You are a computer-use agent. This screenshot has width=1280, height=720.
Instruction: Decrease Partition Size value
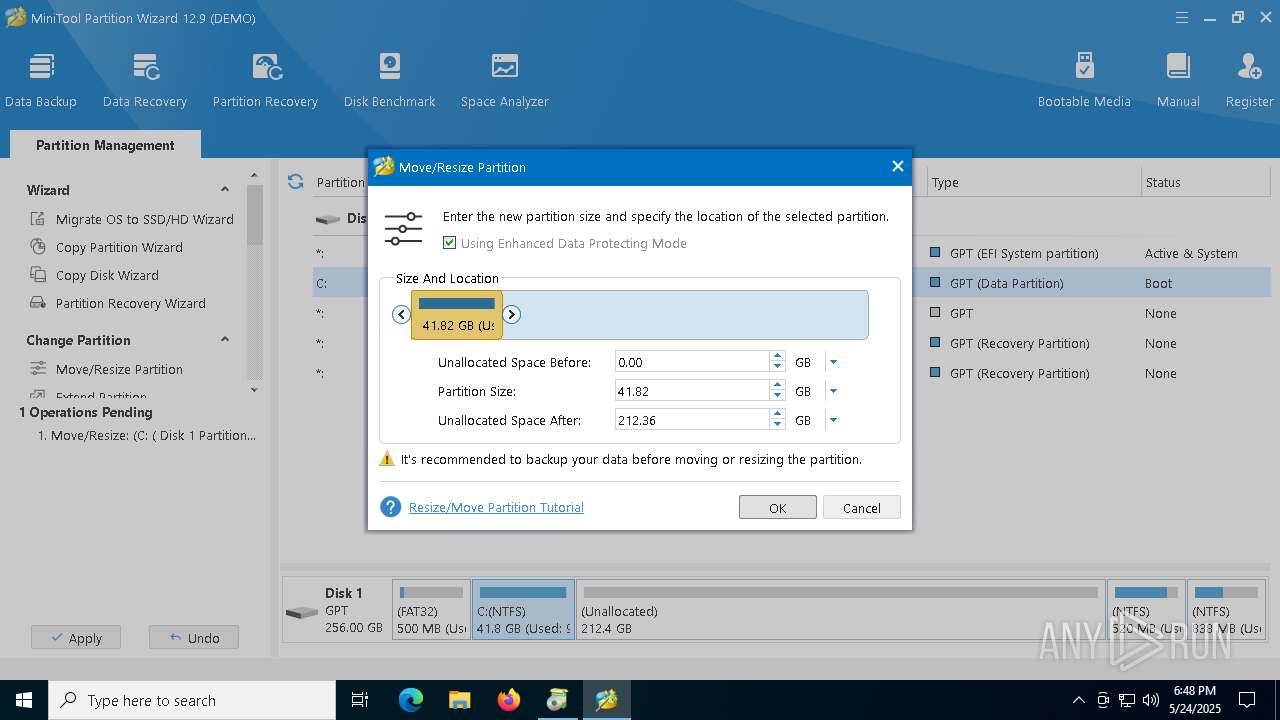point(778,397)
